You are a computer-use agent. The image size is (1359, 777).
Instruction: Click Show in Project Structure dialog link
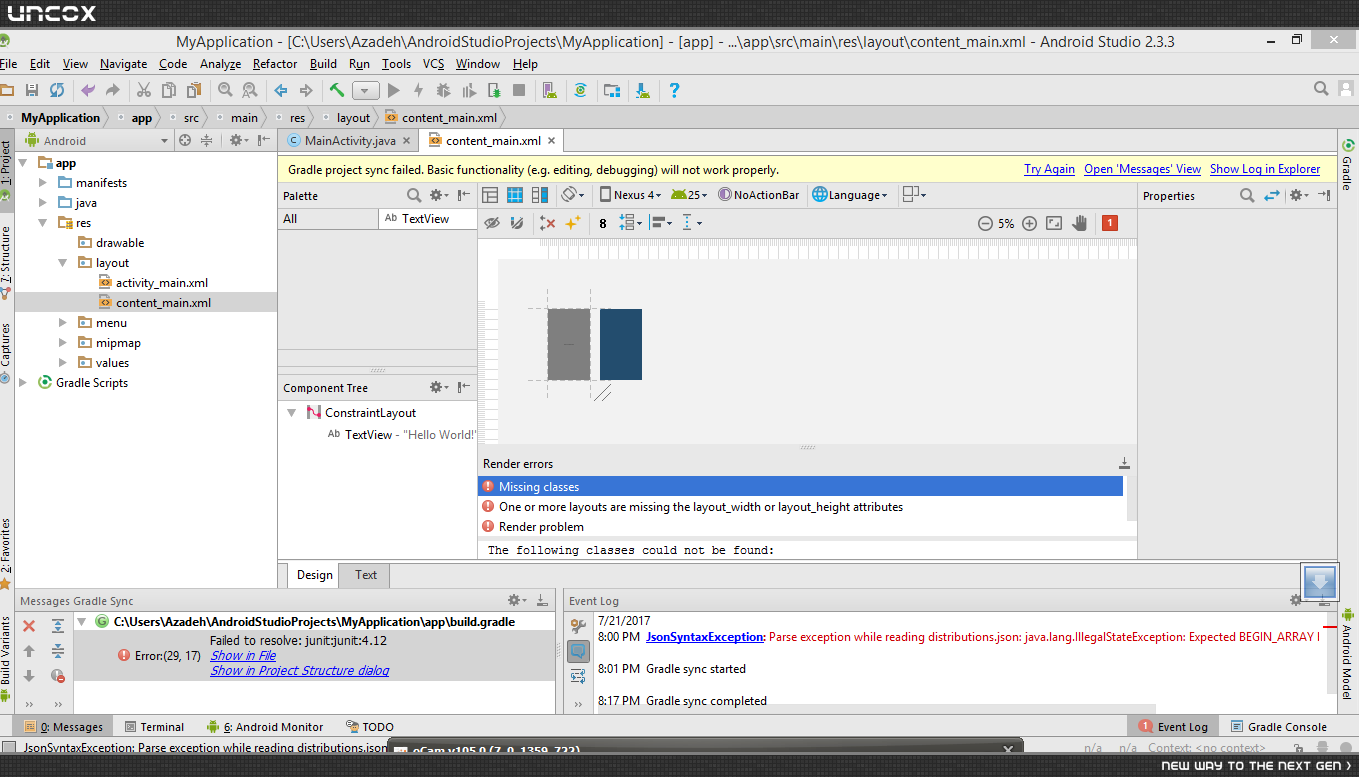300,671
